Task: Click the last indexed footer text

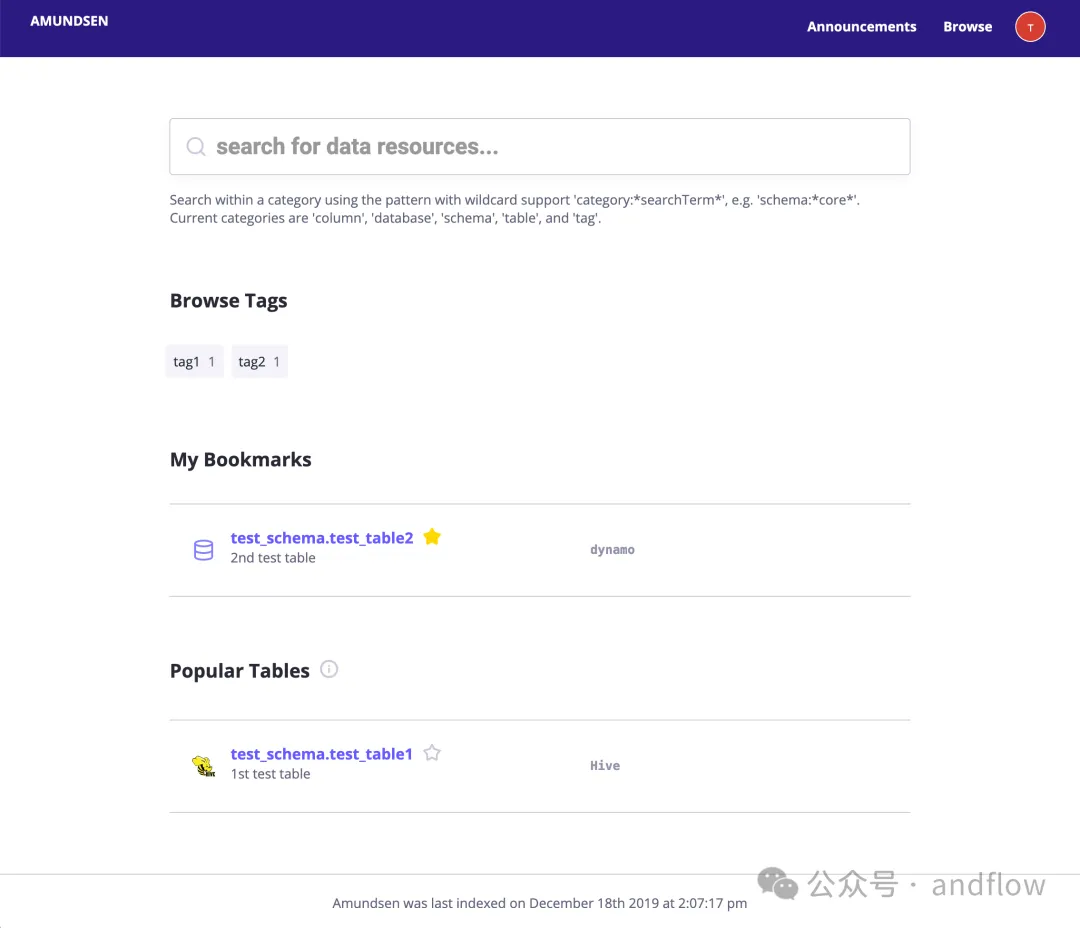Action: (x=539, y=903)
